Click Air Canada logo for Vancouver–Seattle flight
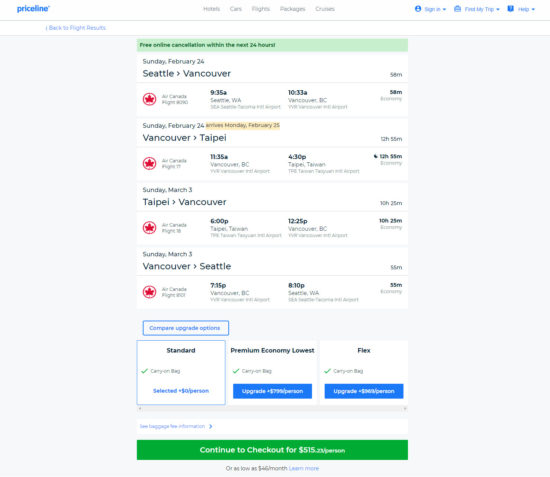 tap(149, 292)
